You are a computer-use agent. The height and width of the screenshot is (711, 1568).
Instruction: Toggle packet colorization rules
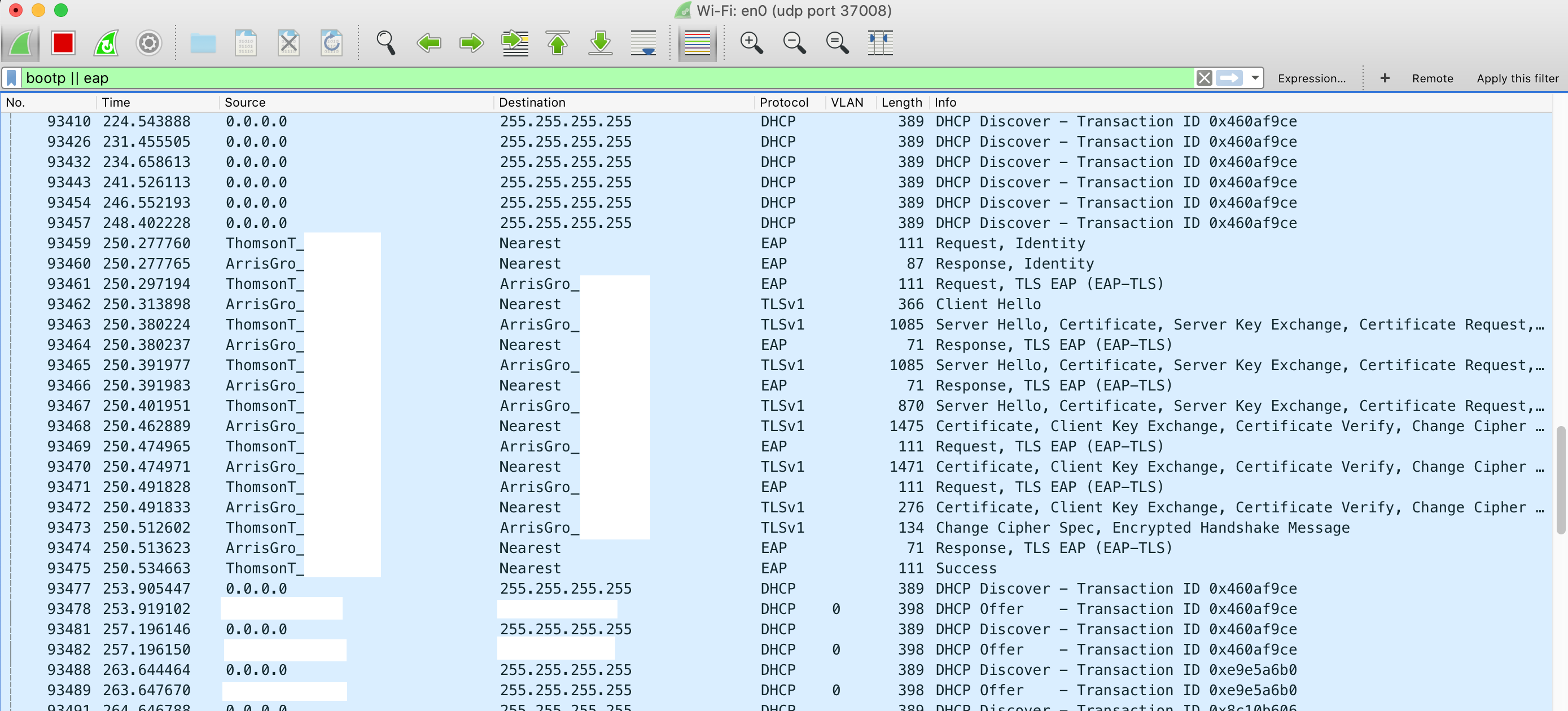tap(698, 43)
